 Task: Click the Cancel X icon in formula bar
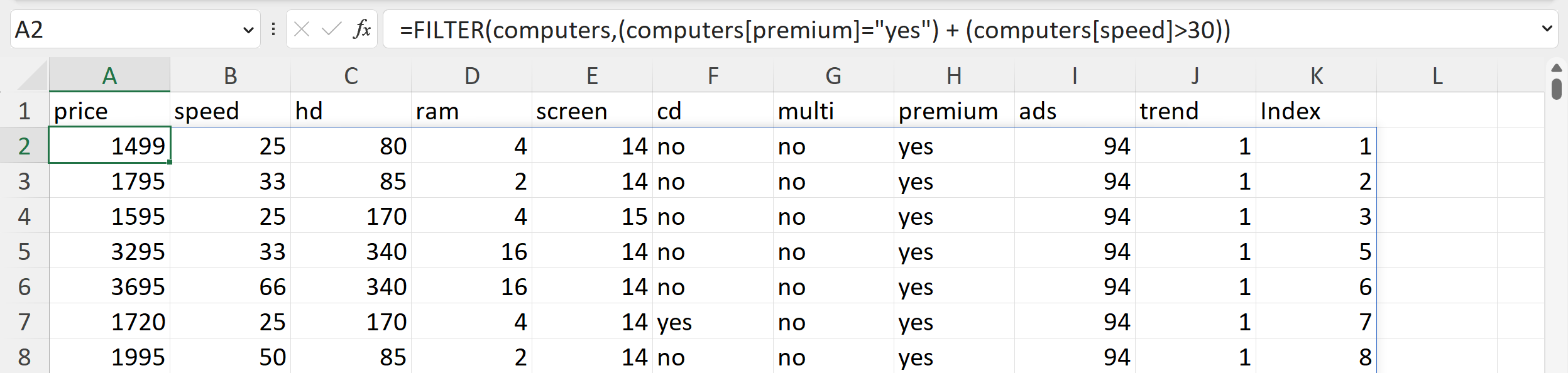(302, 29)
